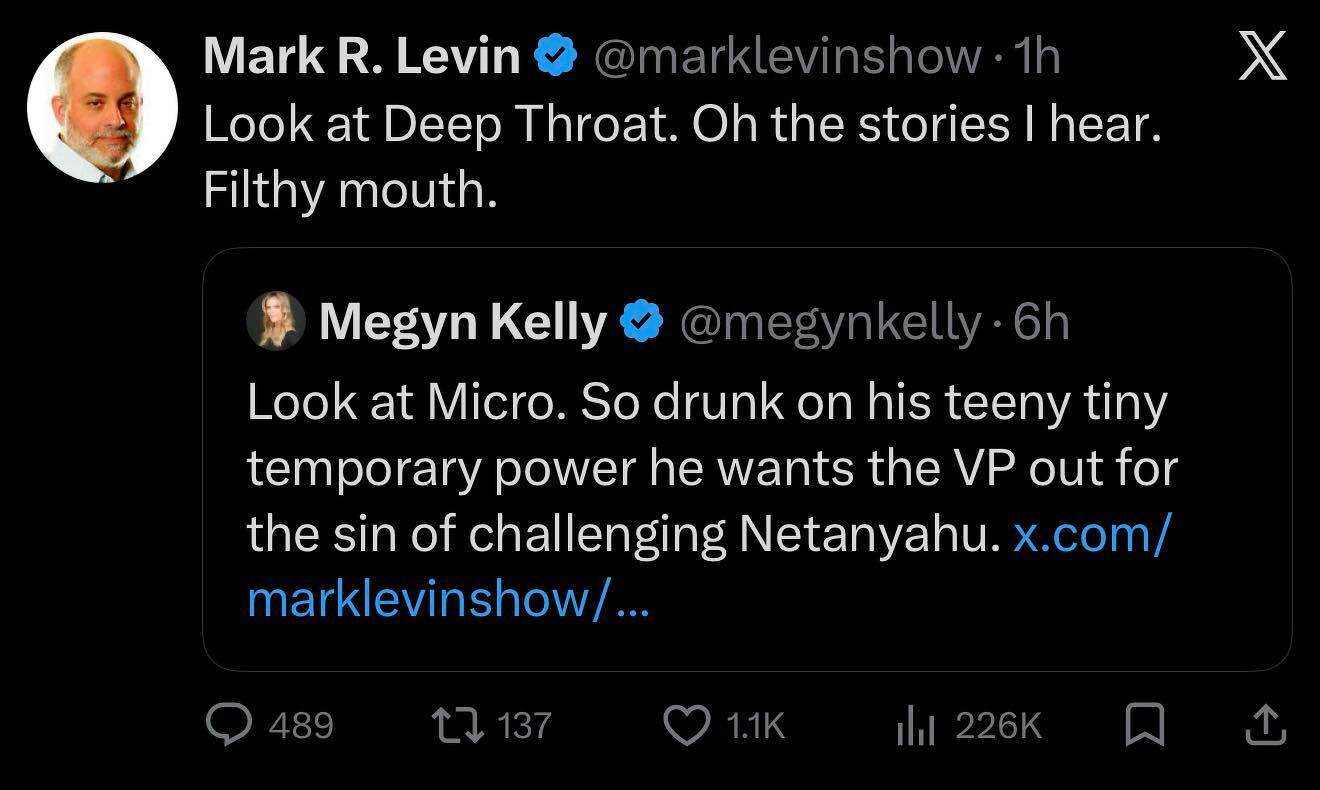
Task: Open Mark R. Levin's profile picture
Action: point(102,107)
